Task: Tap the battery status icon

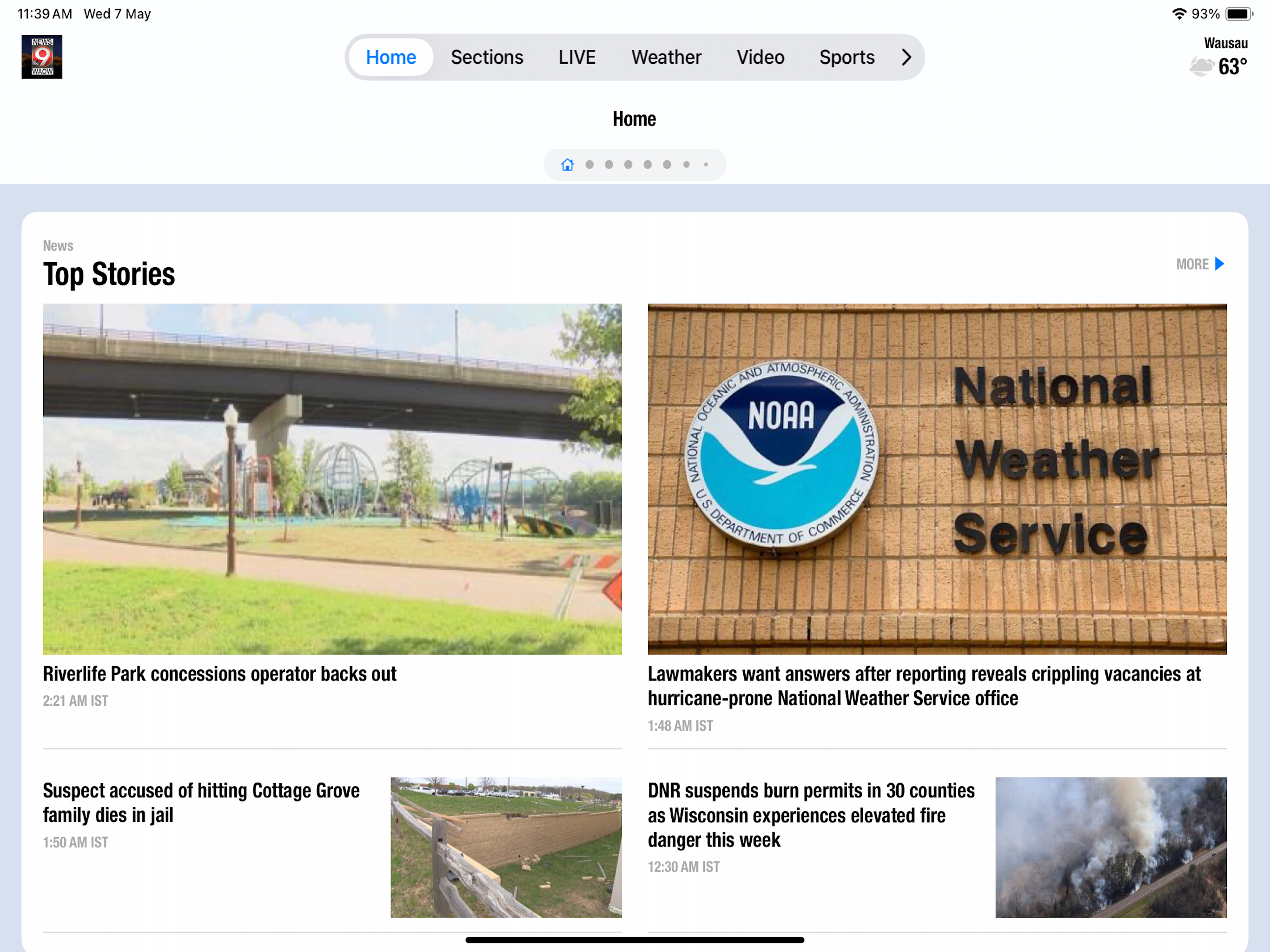Action: [1238, 14]
